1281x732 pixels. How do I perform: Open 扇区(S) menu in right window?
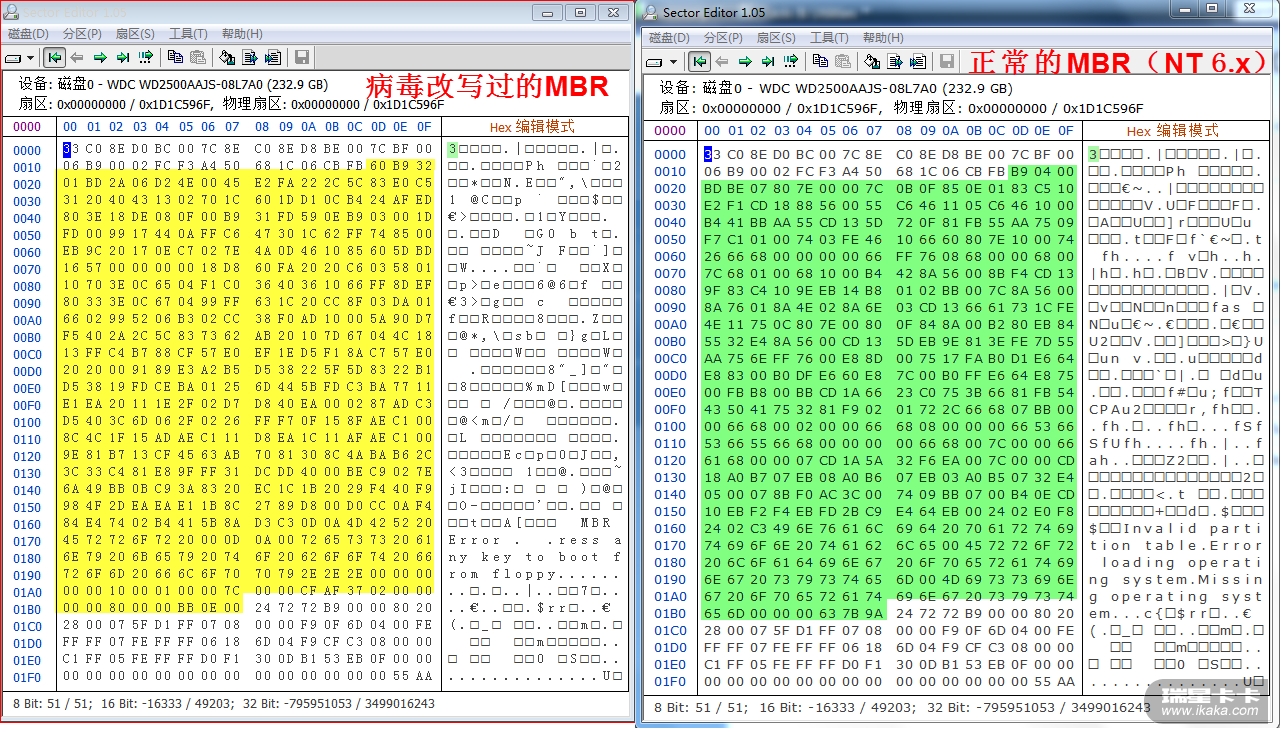(776, 38)
